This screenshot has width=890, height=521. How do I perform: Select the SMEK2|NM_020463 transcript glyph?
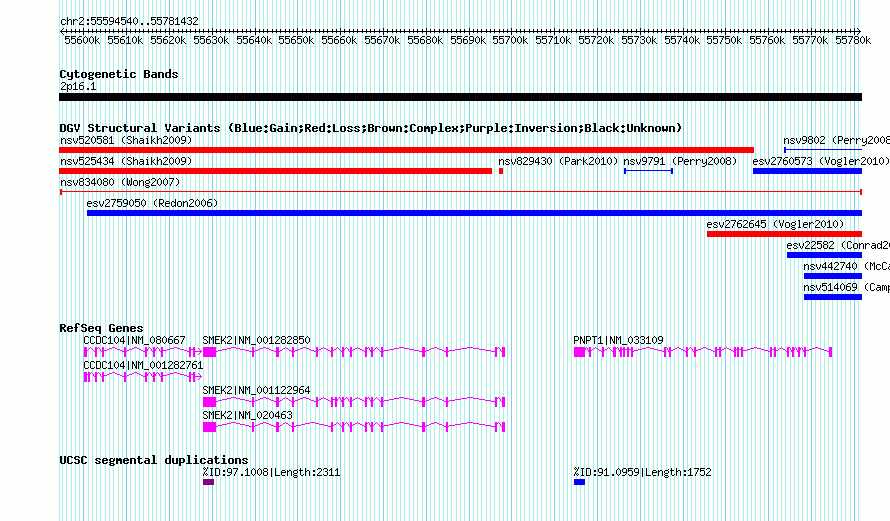point(354,427)
